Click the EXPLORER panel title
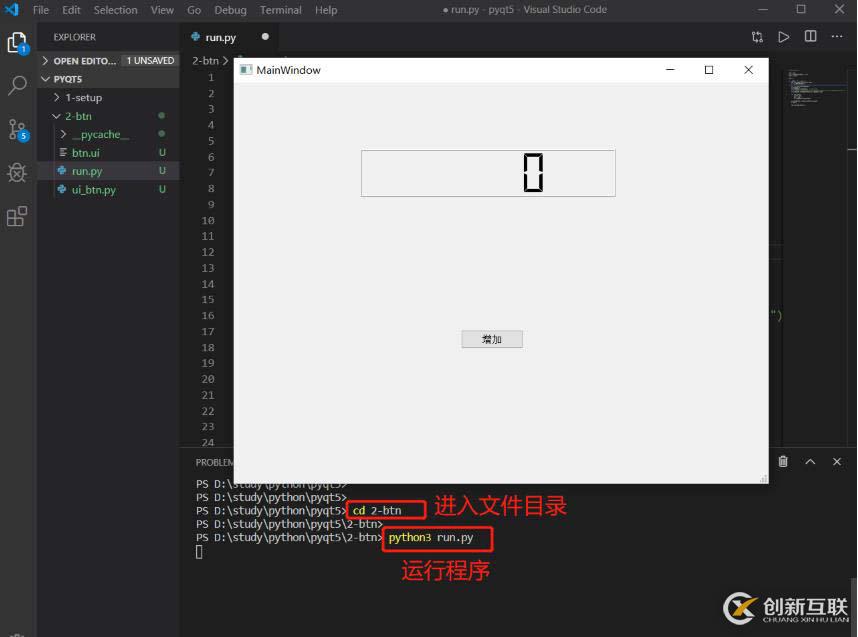 74,37
